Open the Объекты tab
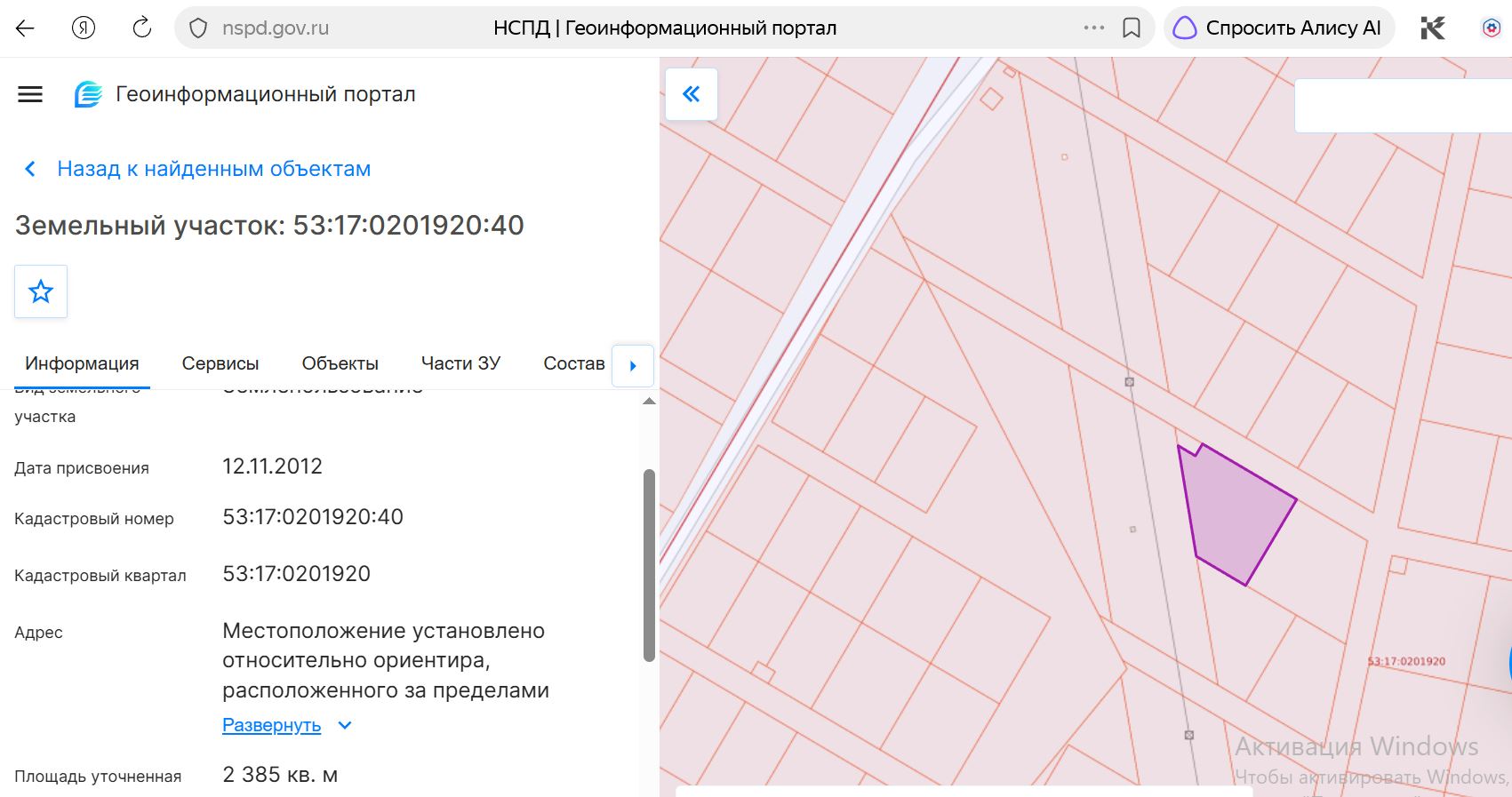1512x797 pixels. tap(340, 363)
